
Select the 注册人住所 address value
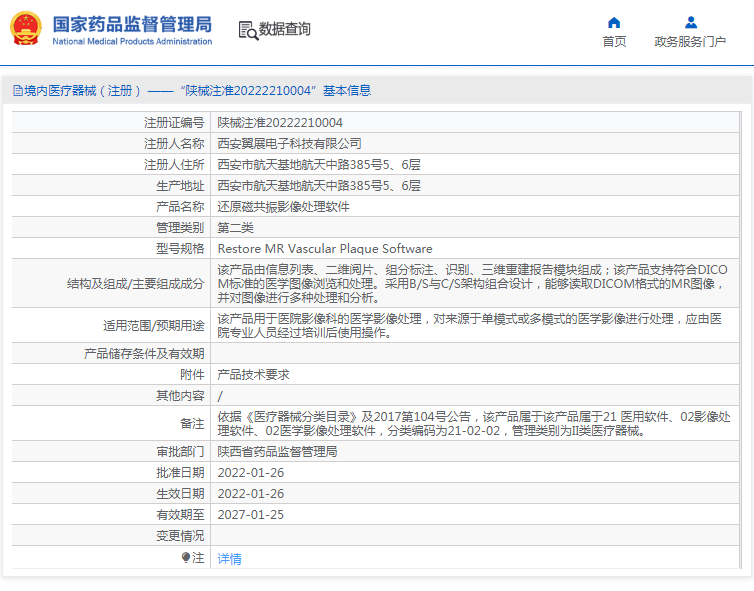point(319,164)
